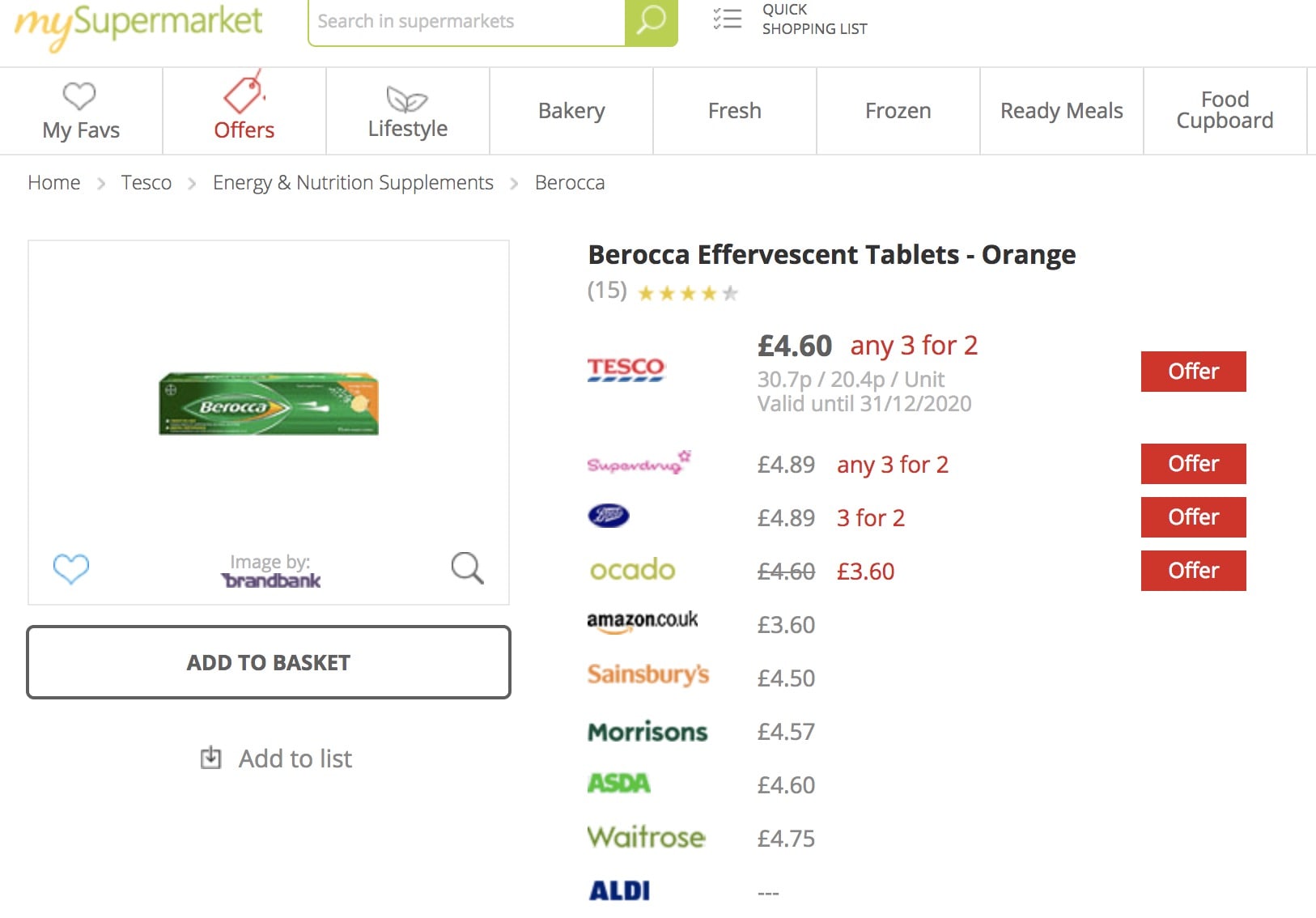This screenshot has width=1316, height=918.
Task: Zoom product image with magnifier icon
Action: pyautogui.click(x=467, y=568)
